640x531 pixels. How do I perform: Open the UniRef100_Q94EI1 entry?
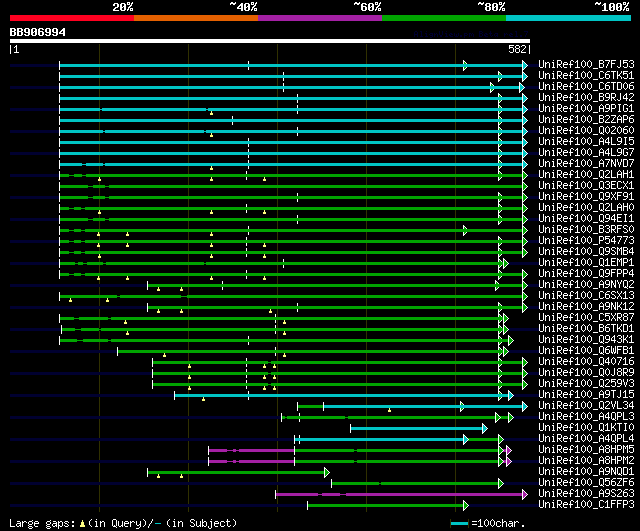[x=586, y=219]
